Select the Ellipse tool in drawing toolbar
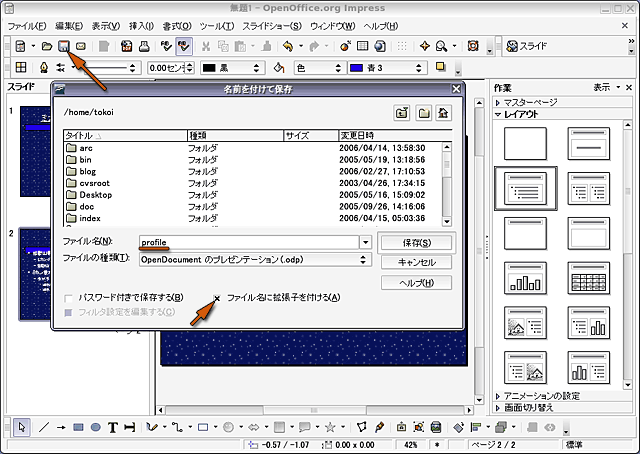The width and height of the screenshot is (640, 454). (x=95, y=427)
